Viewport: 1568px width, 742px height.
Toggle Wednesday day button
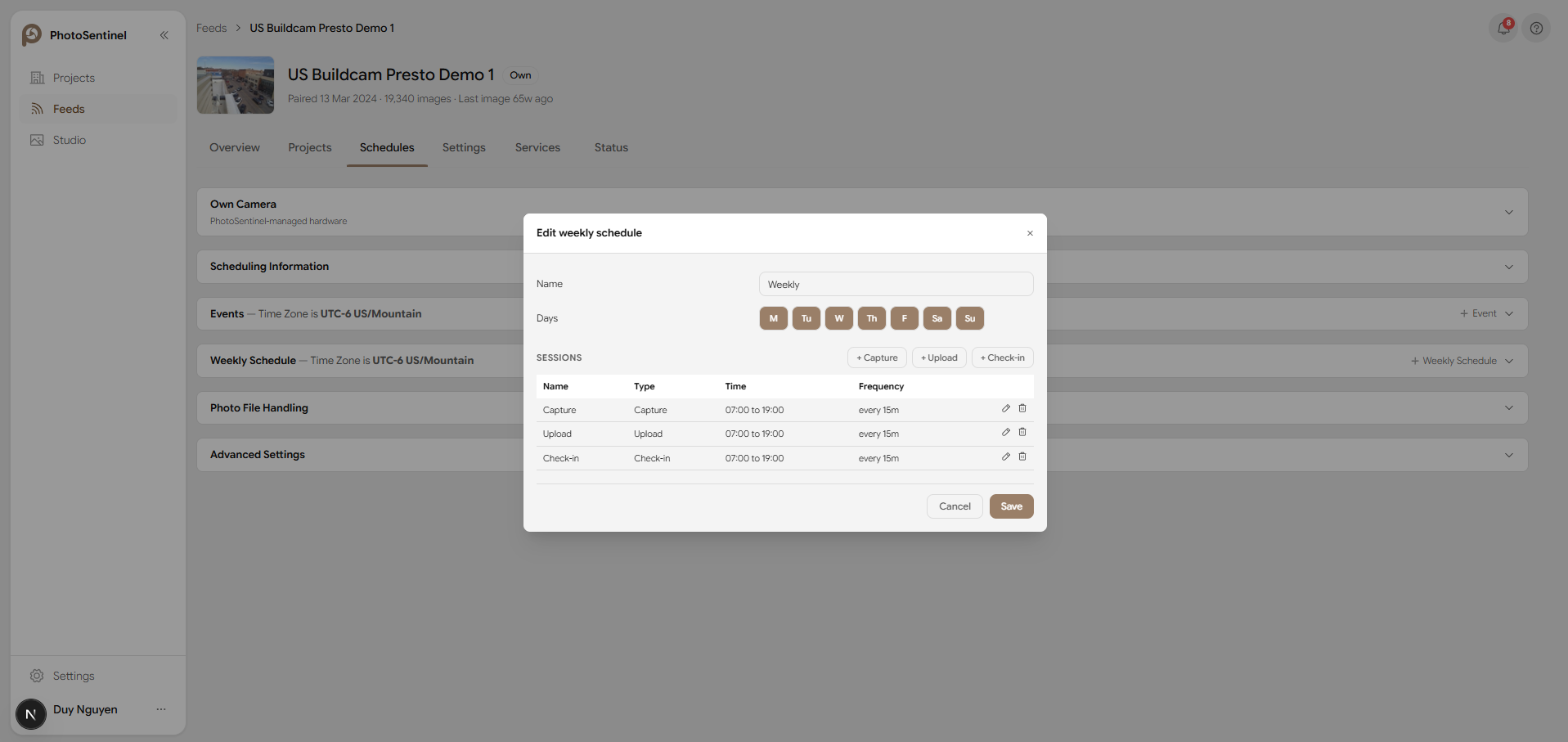pos(839,318)
